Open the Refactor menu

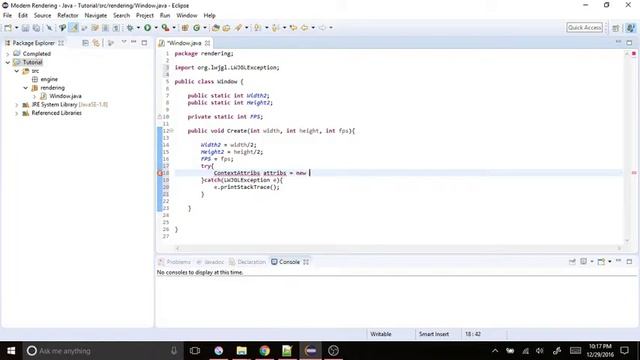[68, 16]
